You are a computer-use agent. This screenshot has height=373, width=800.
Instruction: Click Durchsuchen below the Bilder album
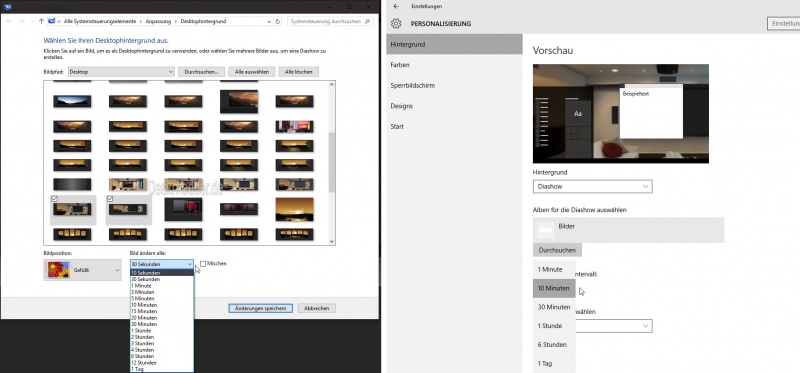coord(557,250)
